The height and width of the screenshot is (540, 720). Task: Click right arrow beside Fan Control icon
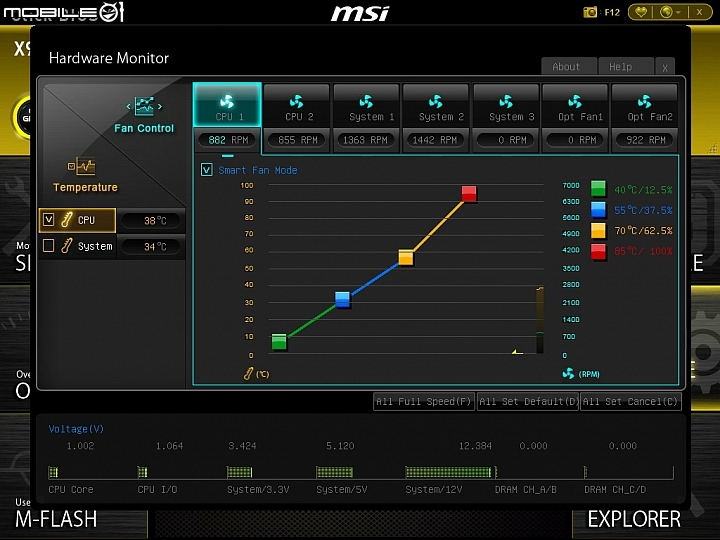tap(160, 107)
